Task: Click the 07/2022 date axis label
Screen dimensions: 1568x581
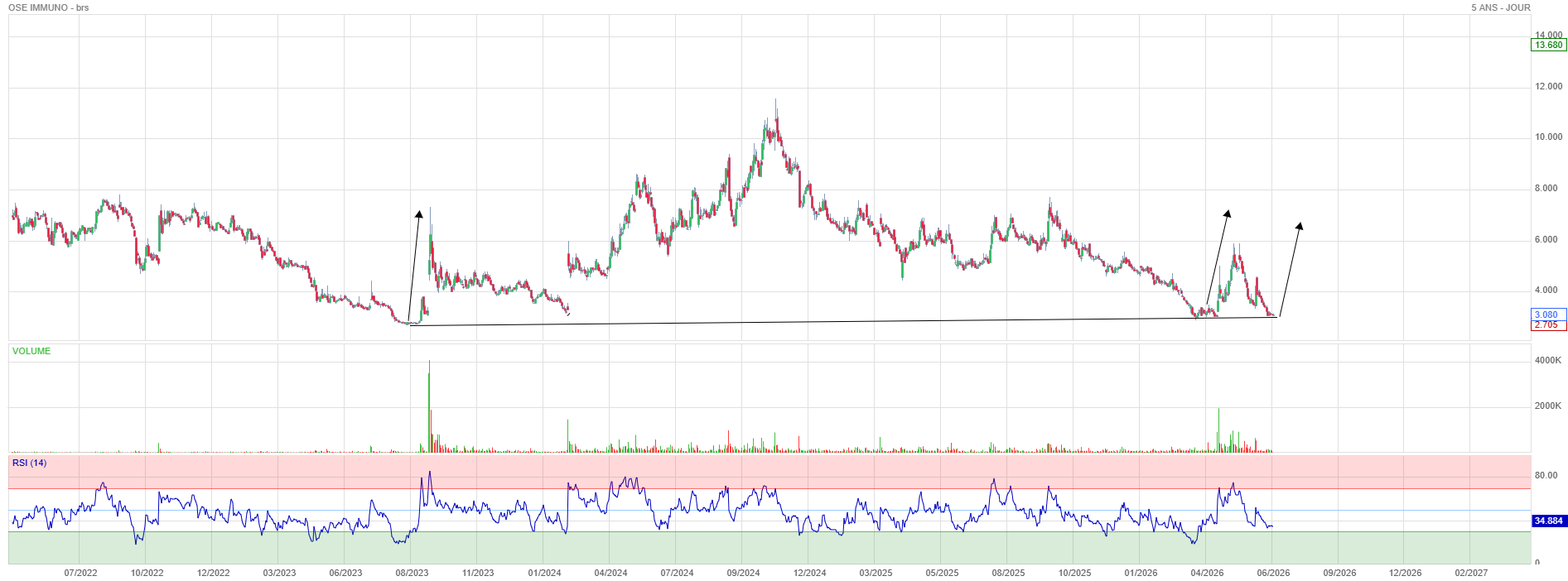Action: point(80,573)
